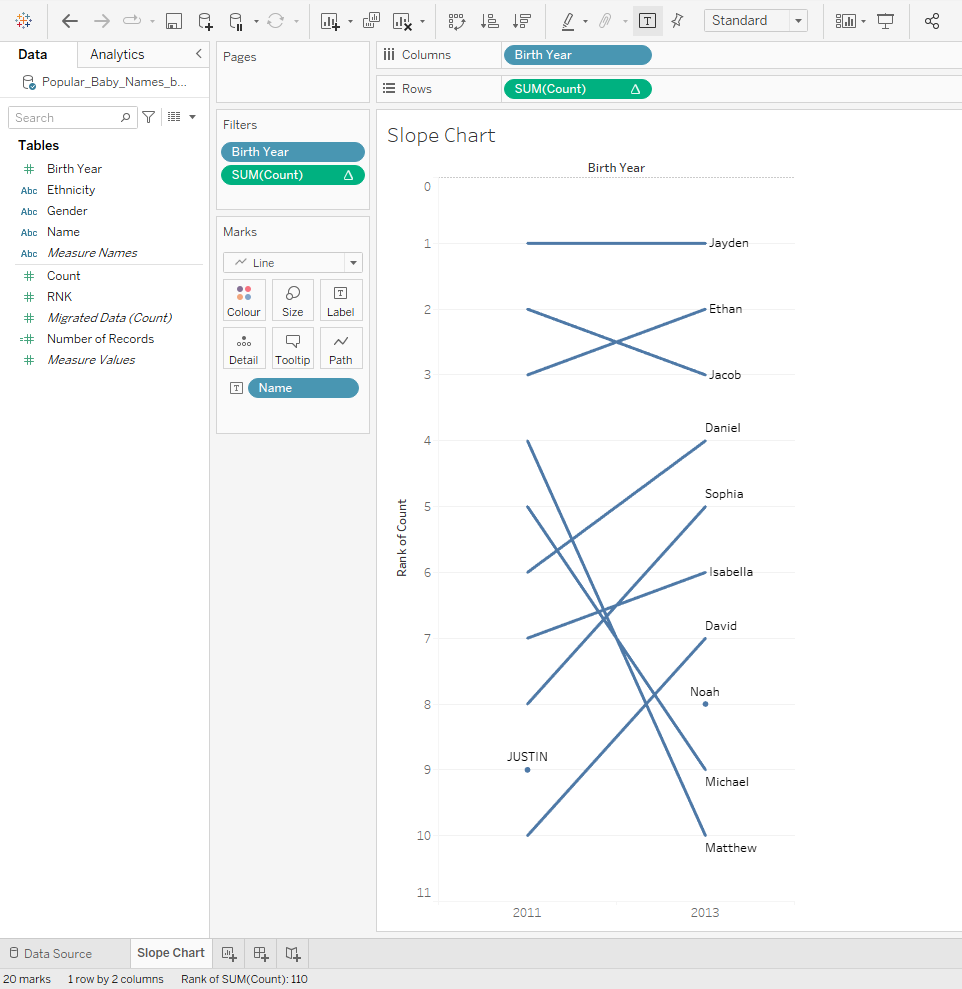Collapse the side pane with the chevron

(198, 54)
